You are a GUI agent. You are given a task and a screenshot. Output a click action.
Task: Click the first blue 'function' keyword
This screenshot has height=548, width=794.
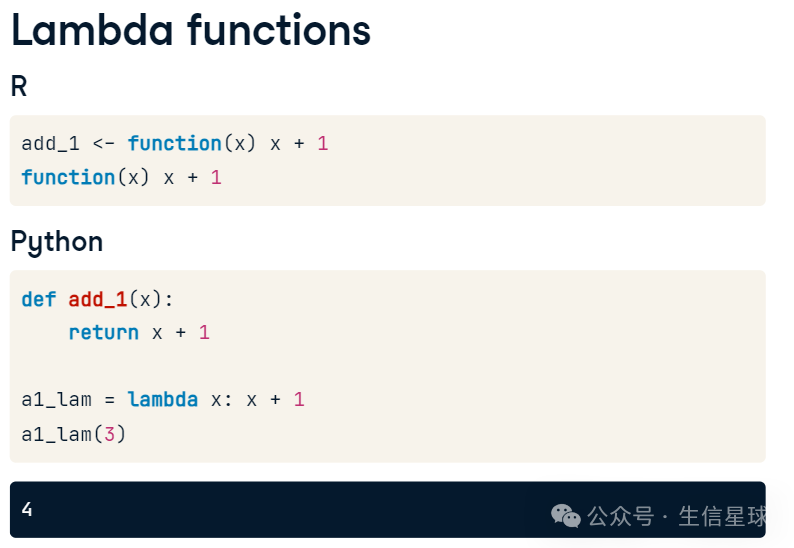(174, 144)
